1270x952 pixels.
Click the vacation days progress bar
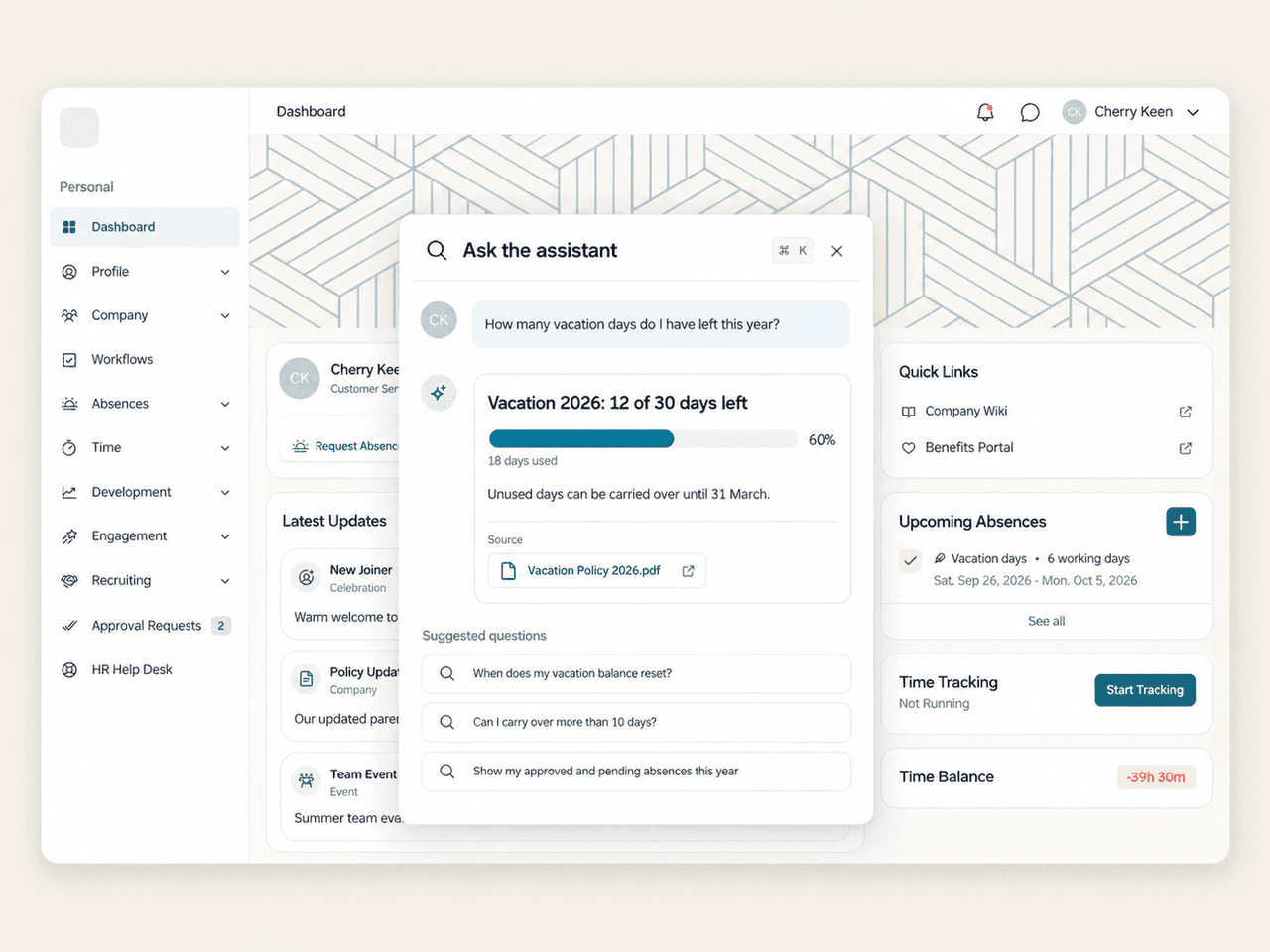(643, 439)
